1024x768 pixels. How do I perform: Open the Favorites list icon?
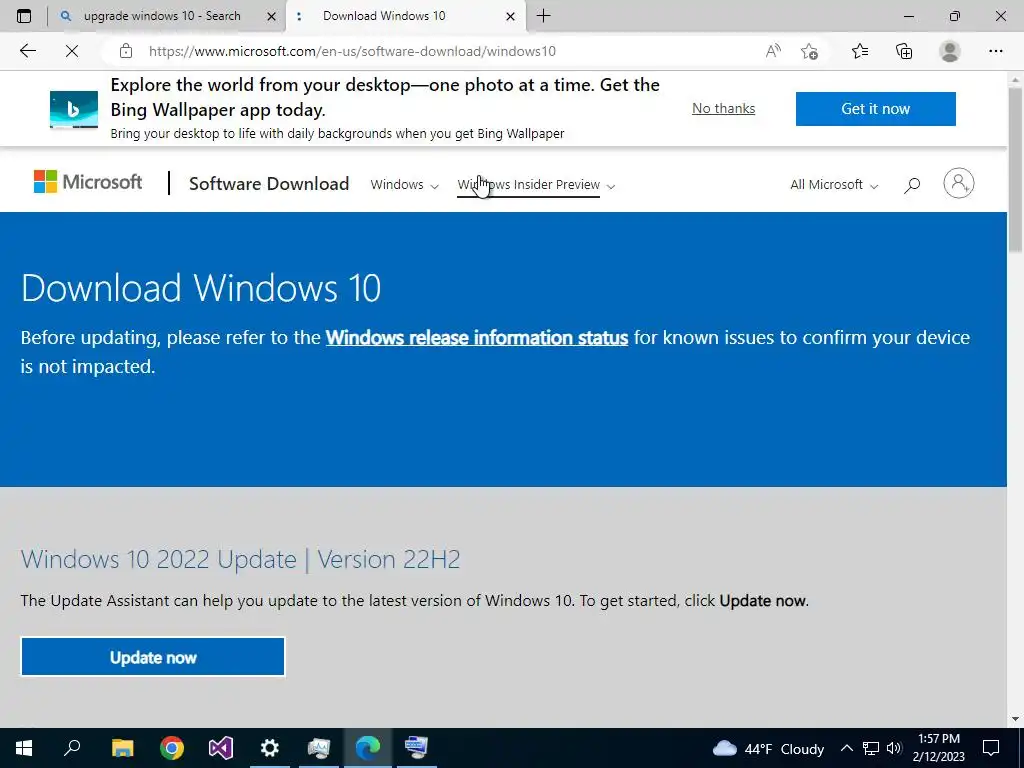860,51
